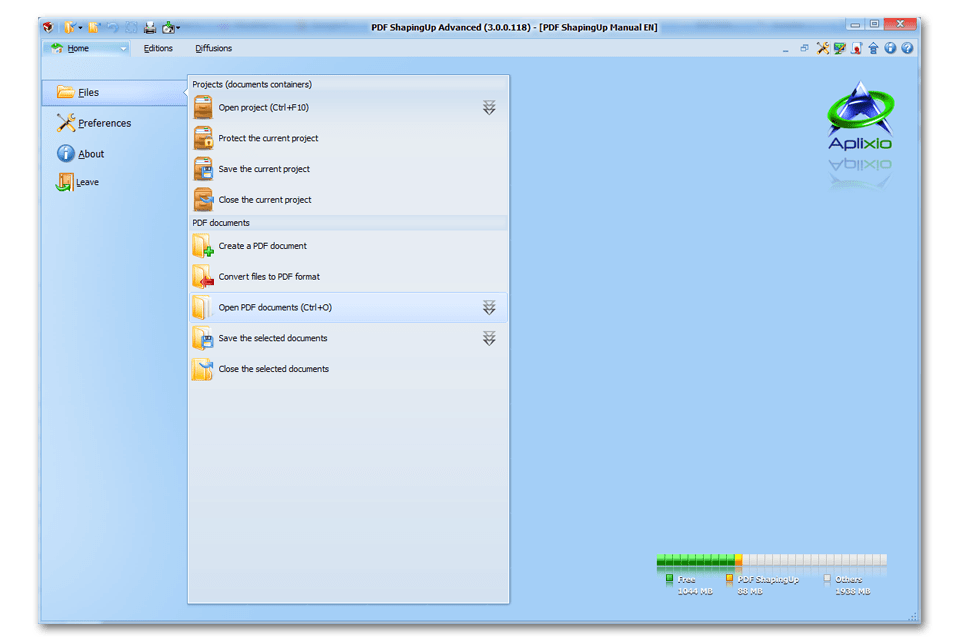Click the greyed refresh icon in quick access toolbar
Viewport: 960px width, 639px height.
pos(131,27)
